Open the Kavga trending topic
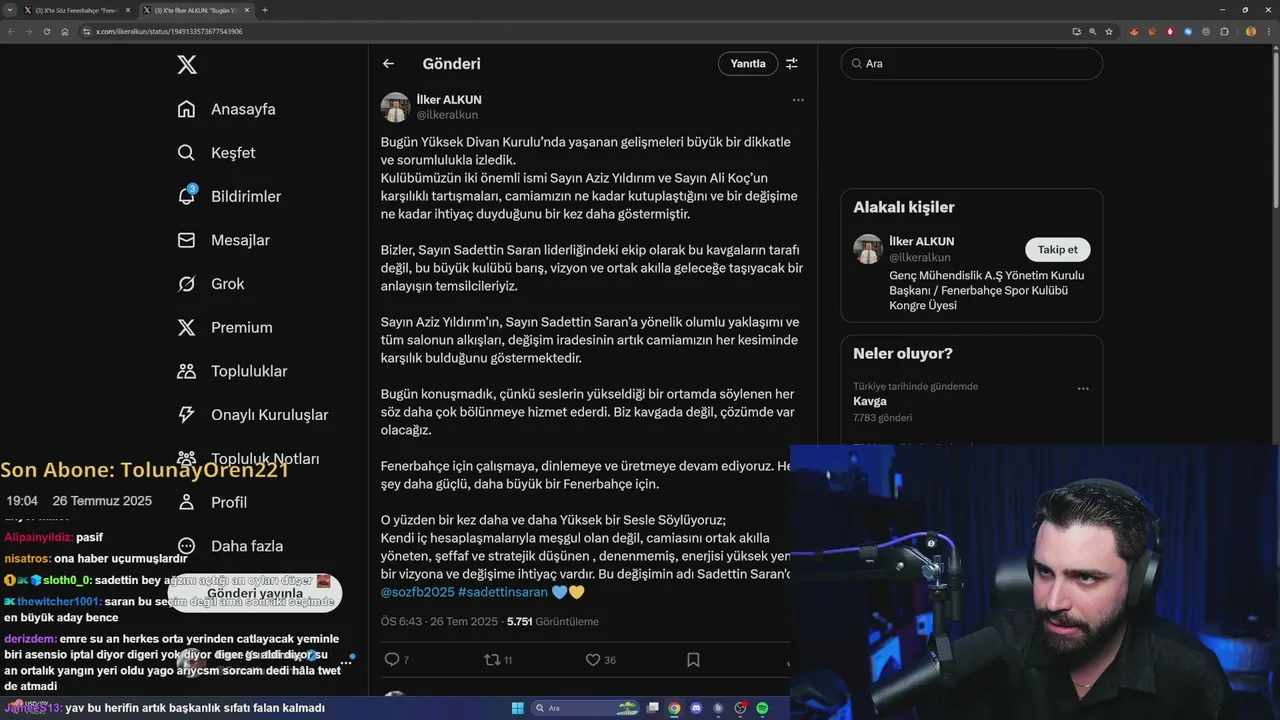This screenshot has width=1280, height=720. pyautogui.click(x=870, y=401)
